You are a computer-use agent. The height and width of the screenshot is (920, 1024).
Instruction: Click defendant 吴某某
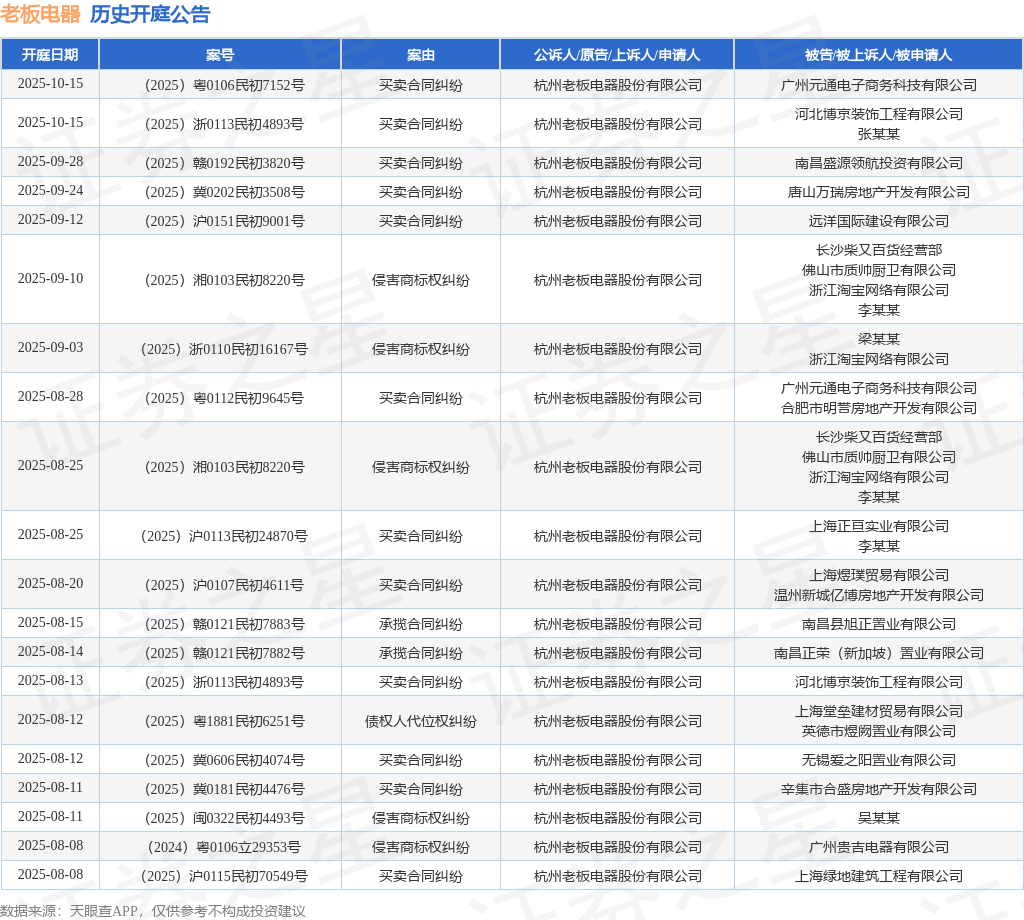tap(879, 818)
